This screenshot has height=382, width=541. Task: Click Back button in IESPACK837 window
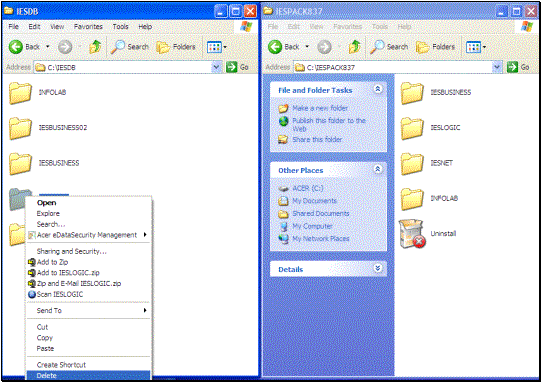tap(284, 47)
